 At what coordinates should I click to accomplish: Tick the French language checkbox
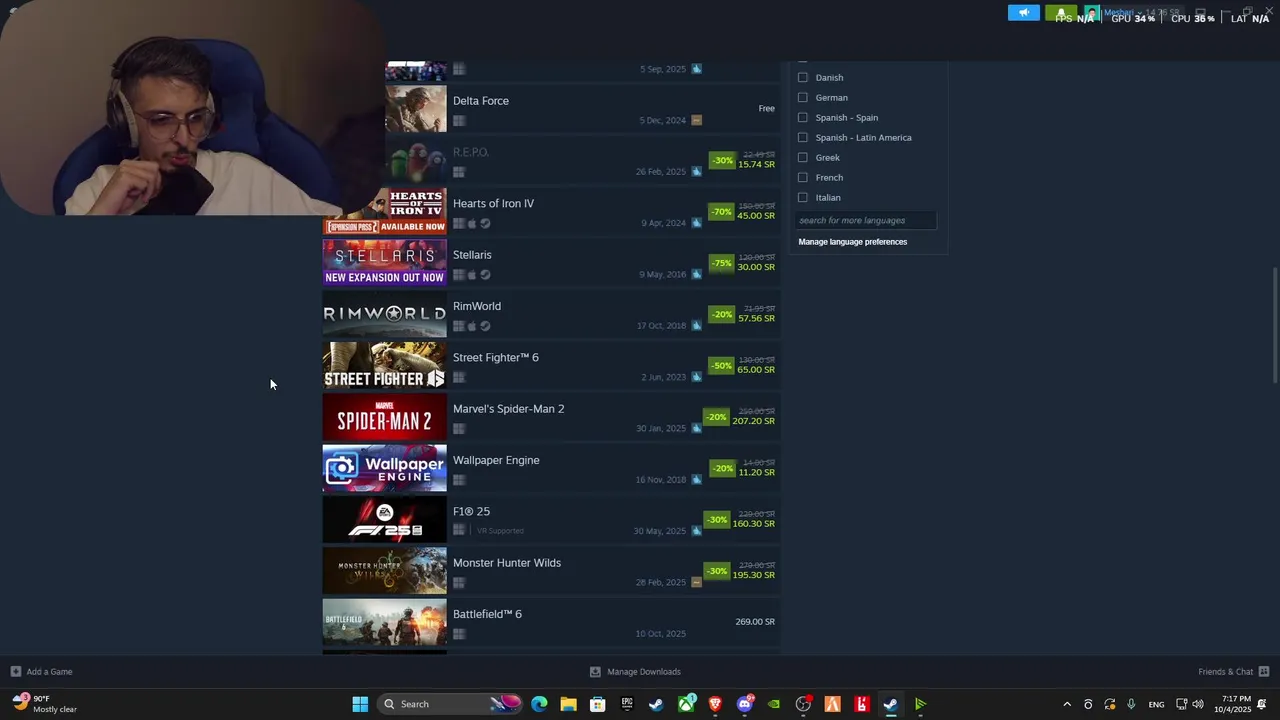click(803, 177)
